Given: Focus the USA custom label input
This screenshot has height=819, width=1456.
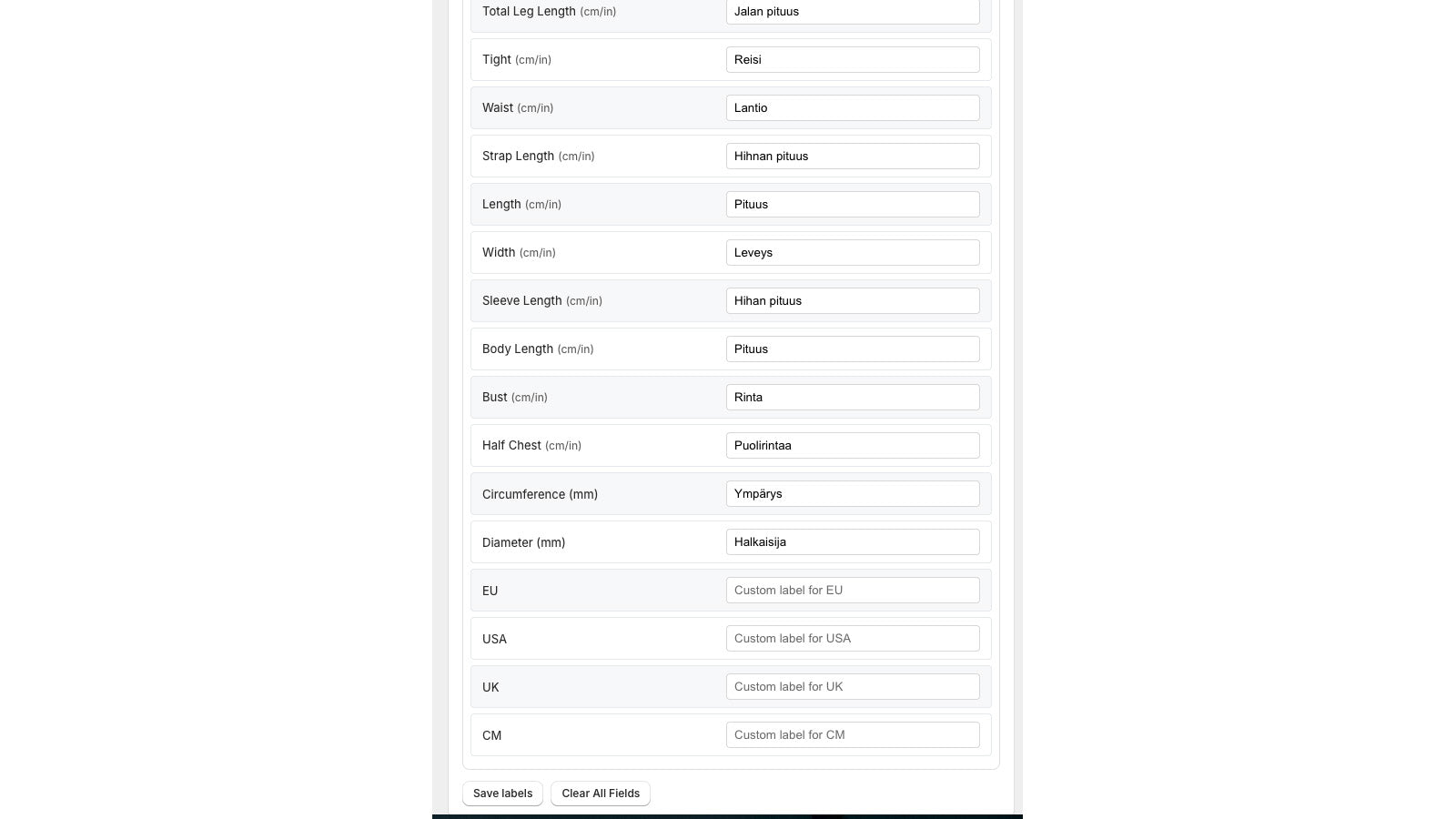Looking at the screenshot, I should tap(852, 639).
